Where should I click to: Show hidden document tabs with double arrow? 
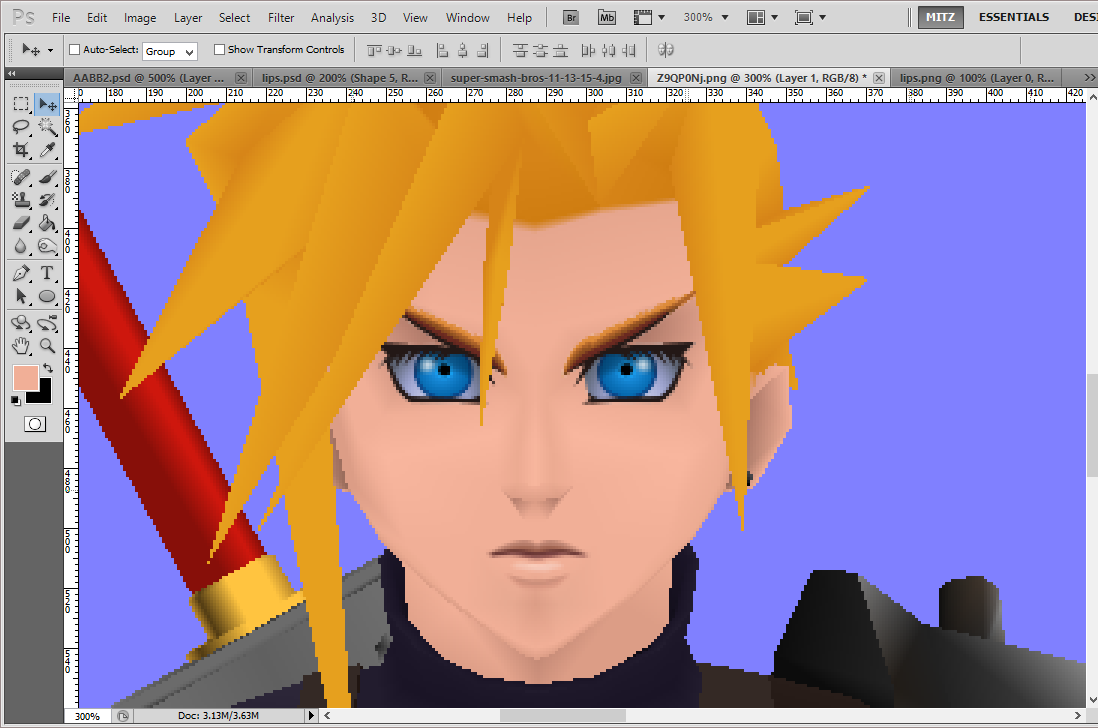1090,78
